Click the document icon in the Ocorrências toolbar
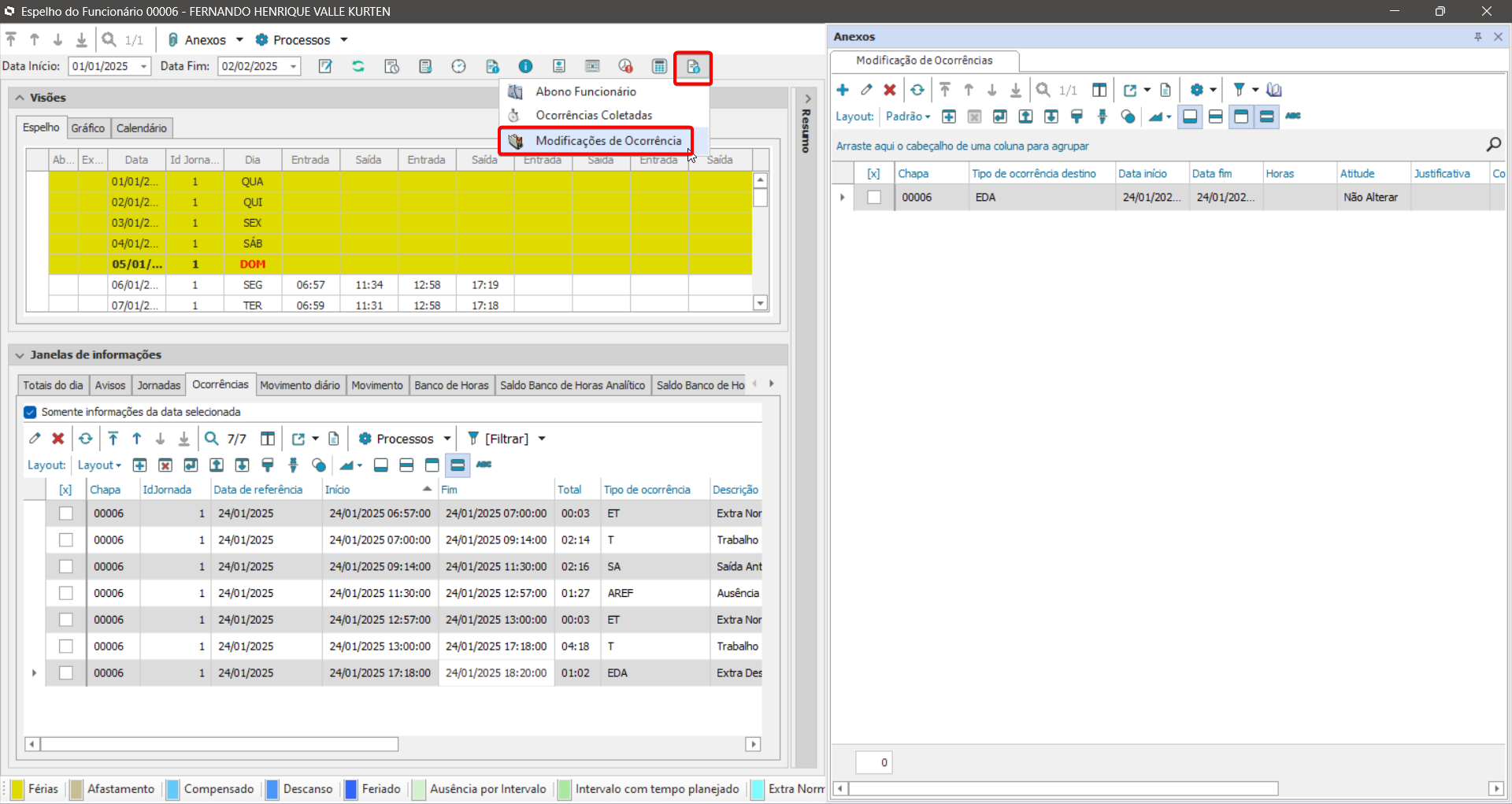Viewport: 1512px width, 804px height. point(334,439)
